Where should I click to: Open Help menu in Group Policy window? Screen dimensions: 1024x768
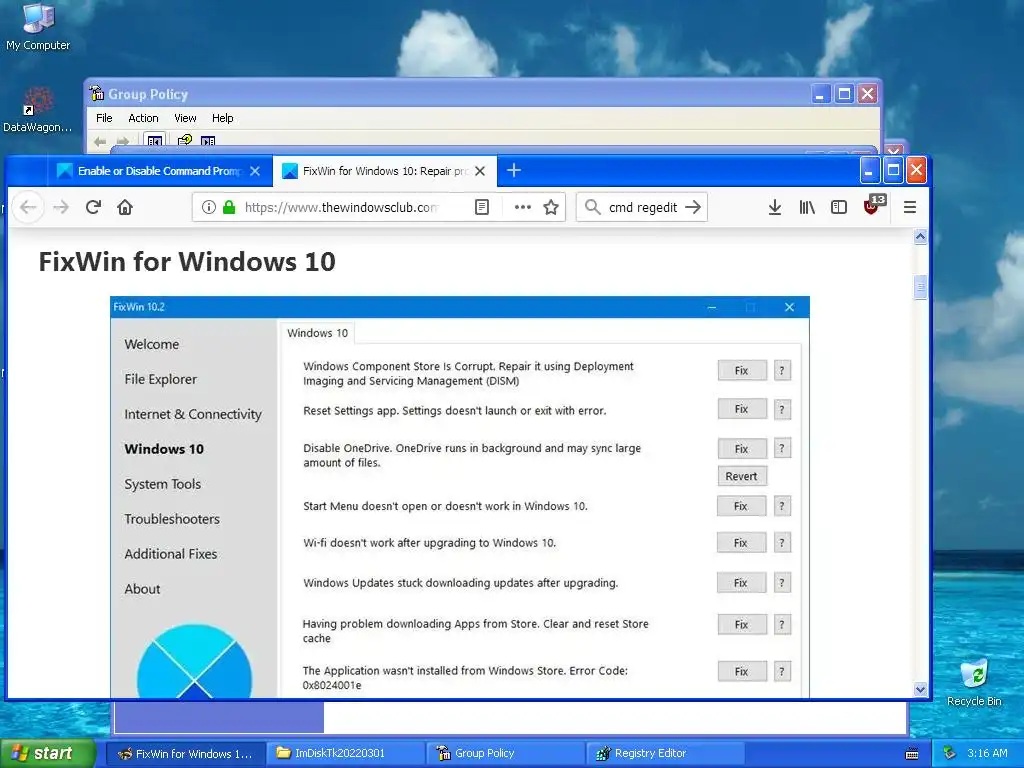pos(222,118)
